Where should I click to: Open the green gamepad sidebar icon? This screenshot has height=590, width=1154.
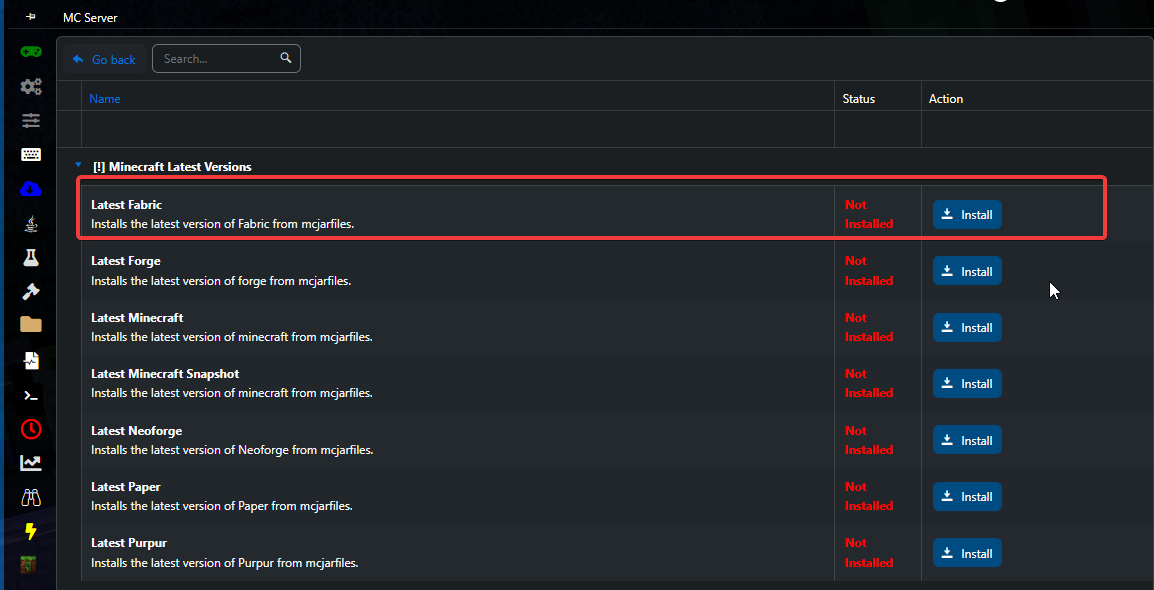click(31, 51)
